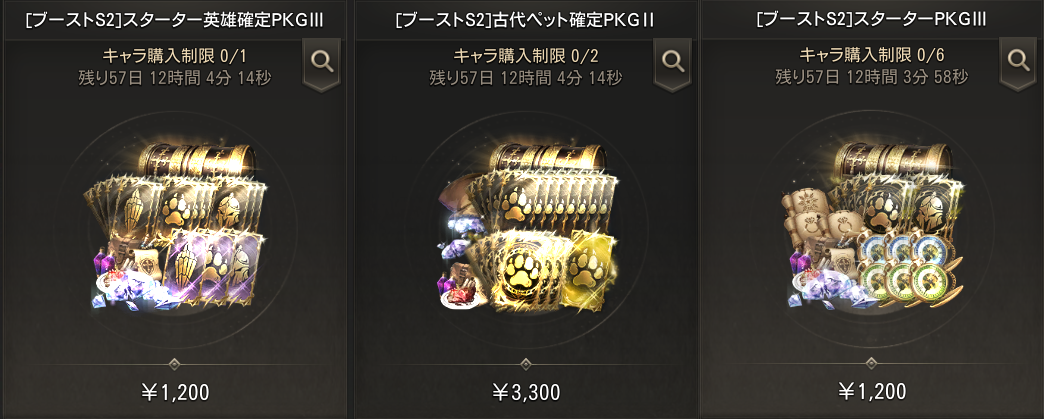The width and height of the screenshot is (1044, 419).
Task: Select the [ブーストS2]スターターPKGⅢ title
Action: [872, 19]
